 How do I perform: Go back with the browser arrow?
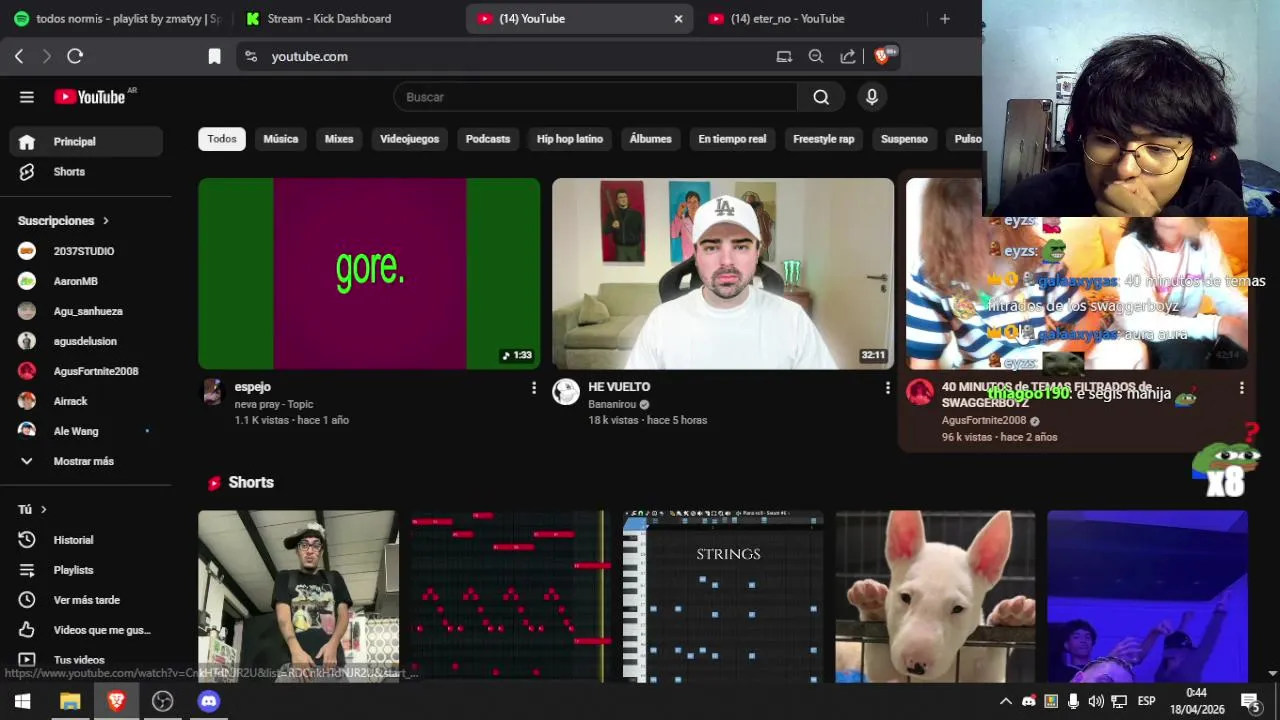pos(19,57)
